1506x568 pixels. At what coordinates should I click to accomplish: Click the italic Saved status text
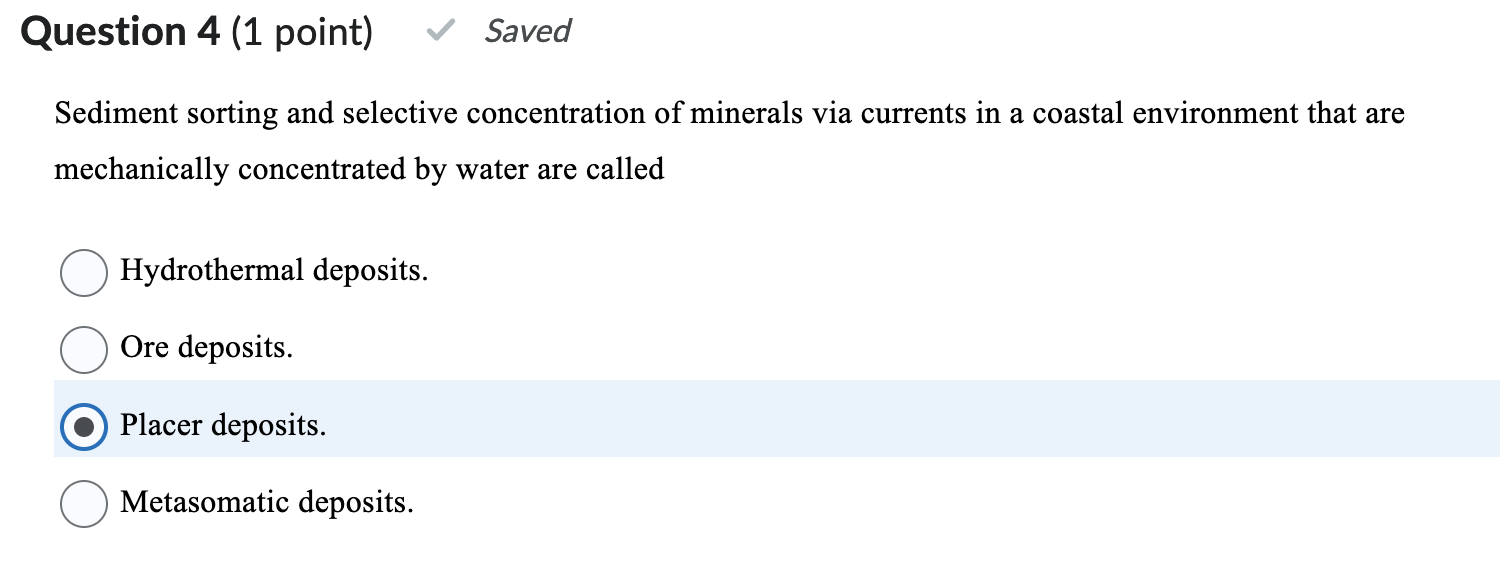[527, 32]
